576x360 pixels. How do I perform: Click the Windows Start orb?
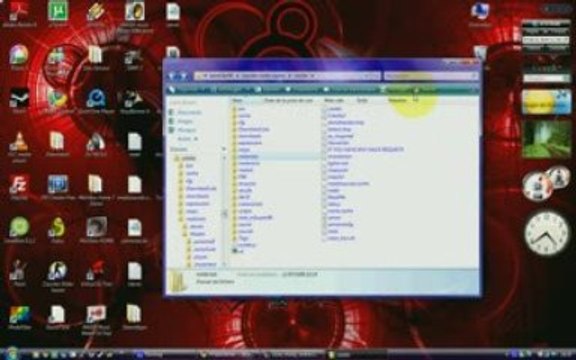pos(12,354)
